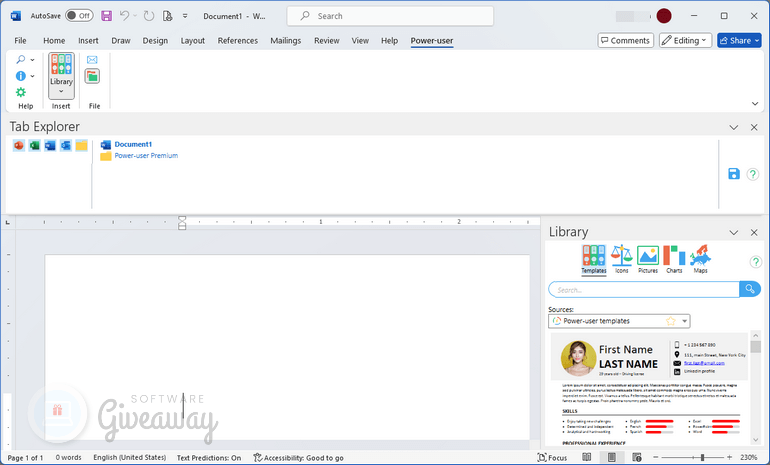Screen dimensions: 770x465
Task: Click the Outlook icon in Tab Explorer
Action: coord(66,145)
